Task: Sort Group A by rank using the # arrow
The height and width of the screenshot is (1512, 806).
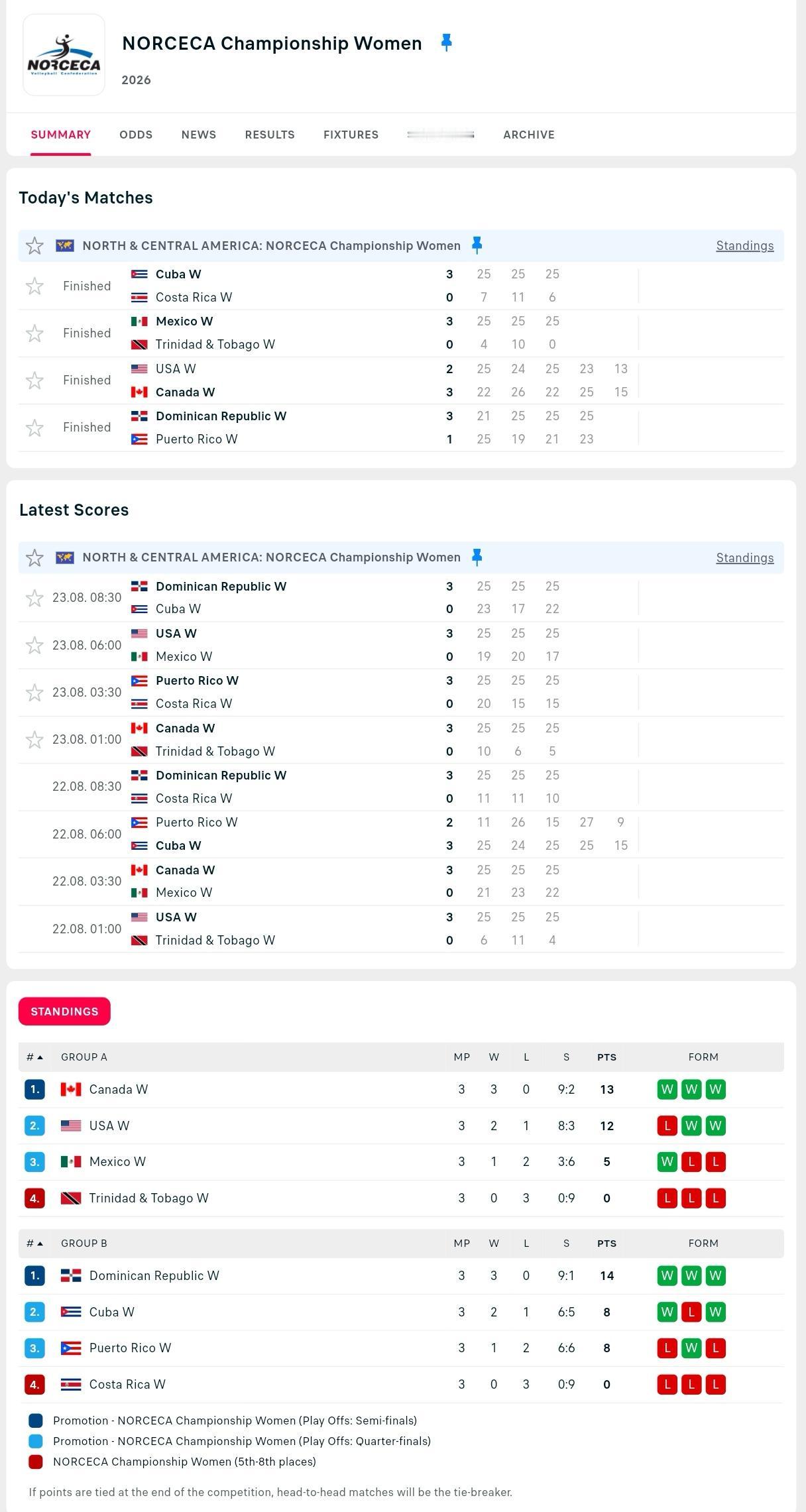Action: pyautogui.click(x=35, y=1057)
